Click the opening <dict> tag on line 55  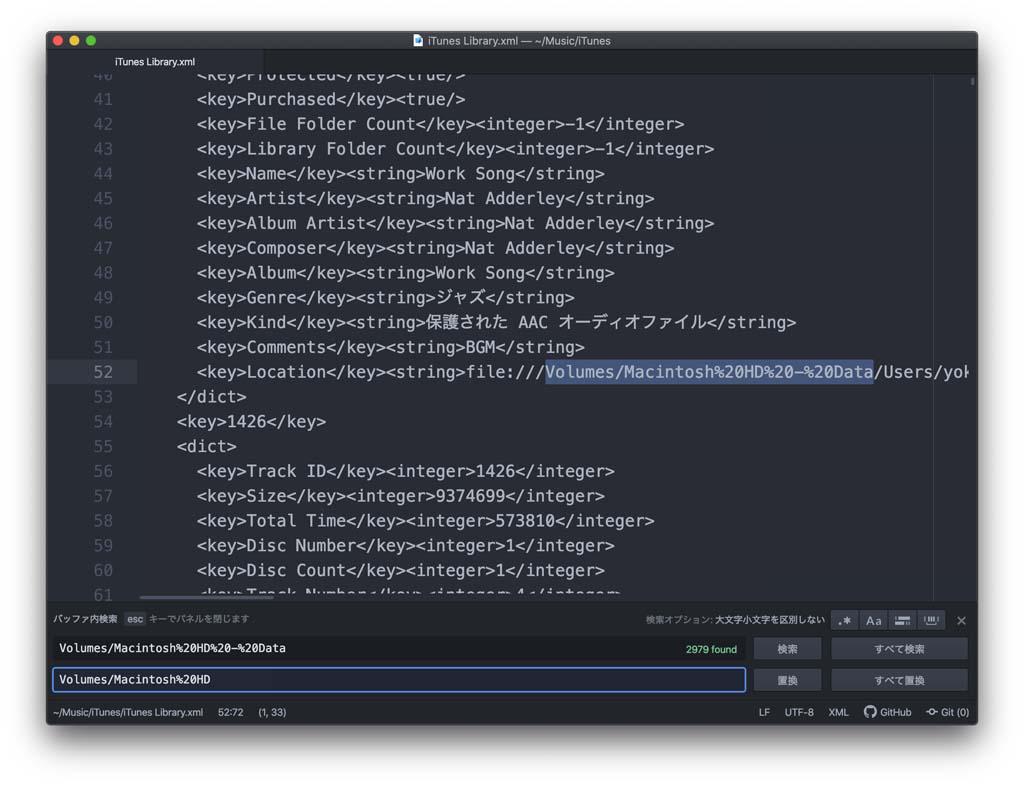(206, 447)
